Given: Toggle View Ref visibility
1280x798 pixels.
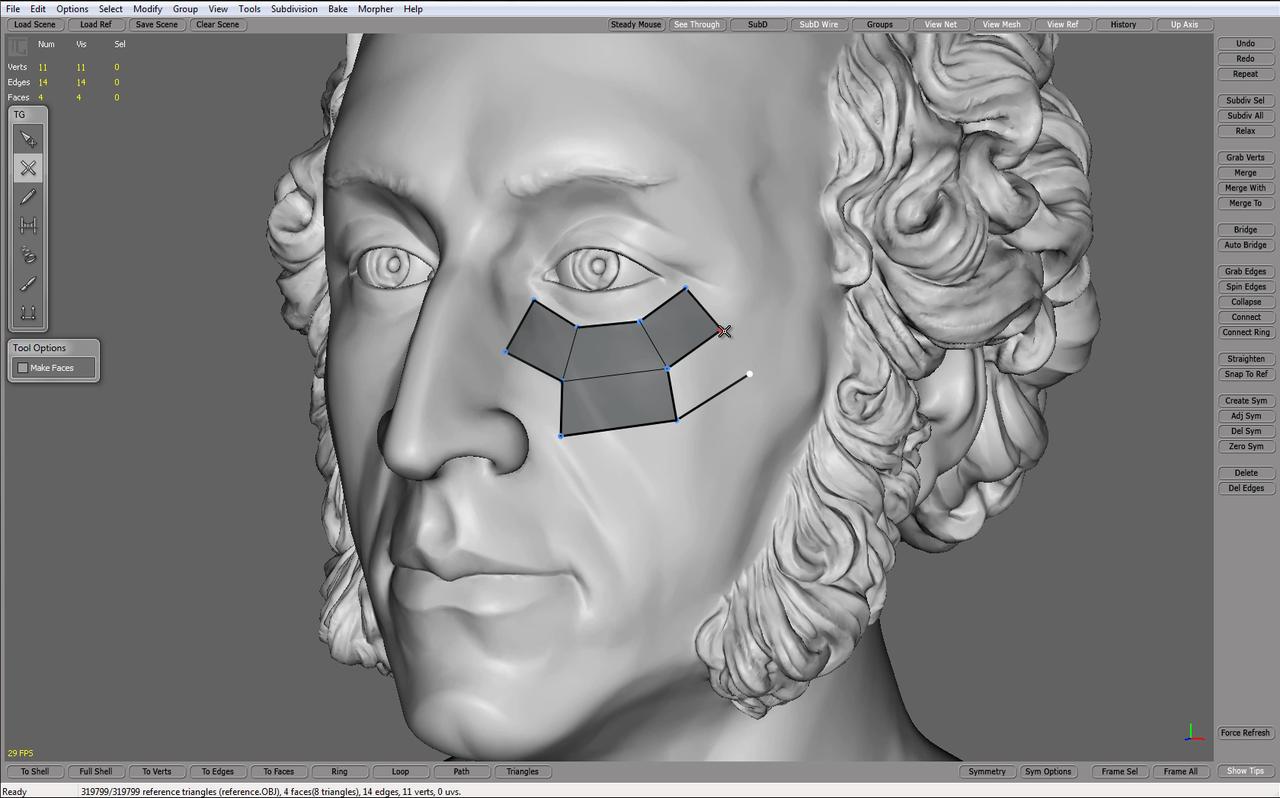Looking at the screenshot, I should click(1063, 24).
